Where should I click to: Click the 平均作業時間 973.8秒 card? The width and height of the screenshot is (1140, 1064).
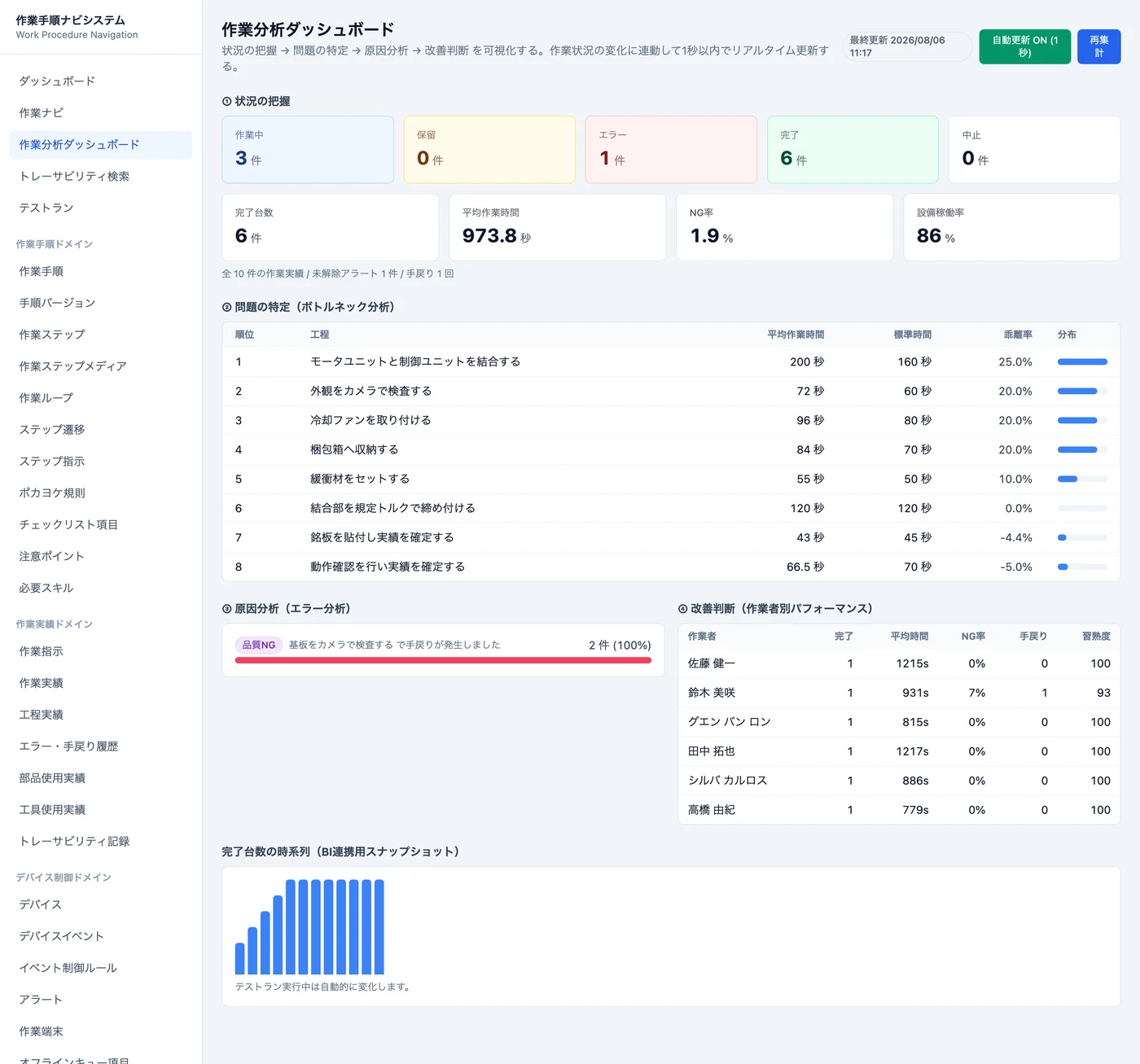(x=558, y=227)
